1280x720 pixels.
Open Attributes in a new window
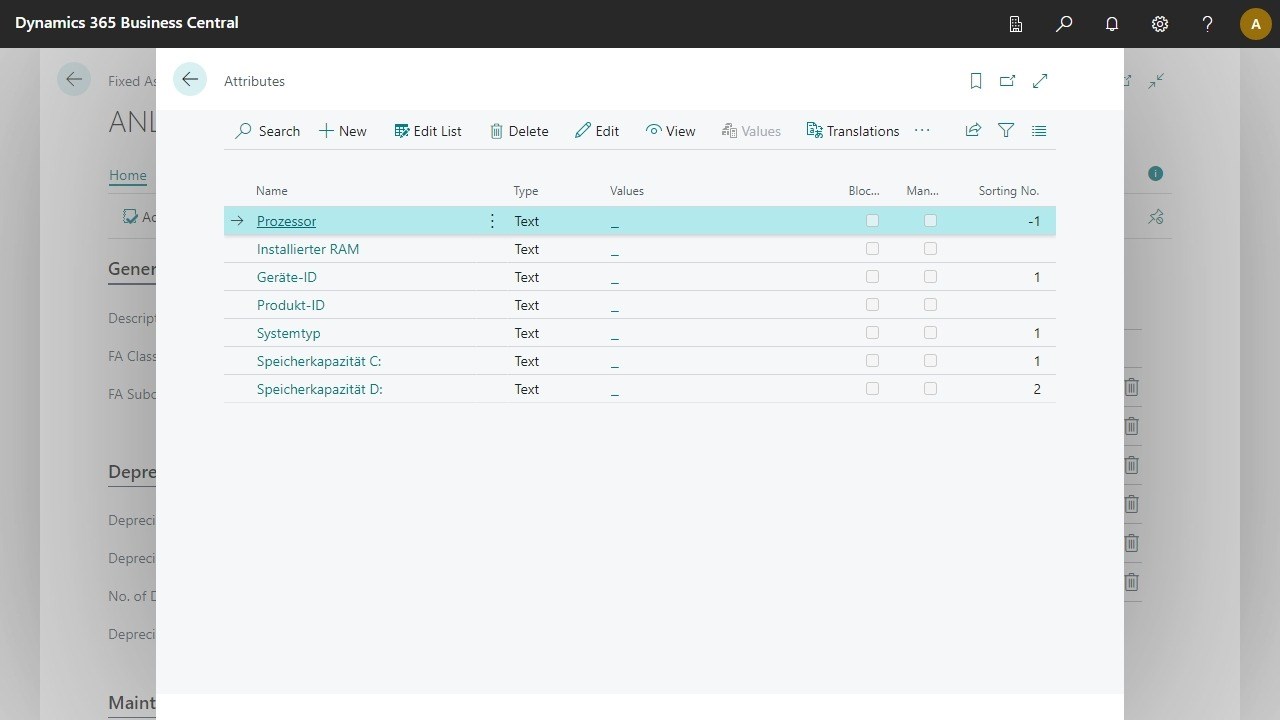tap(1008, 81)
